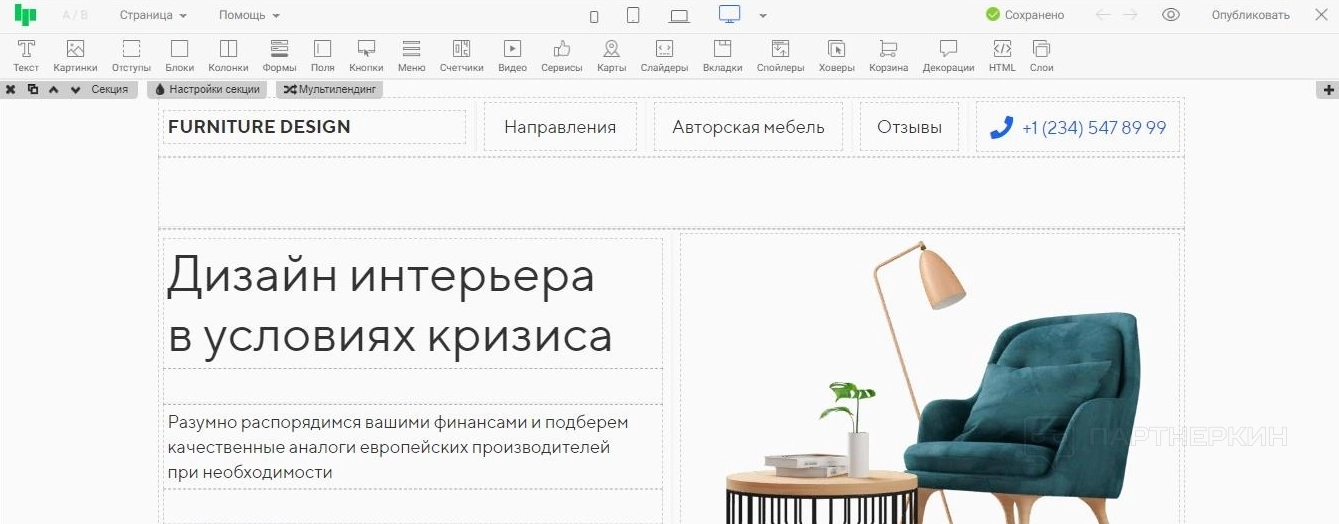
Task: Select the Отступы tool
Action: (131, 56)
